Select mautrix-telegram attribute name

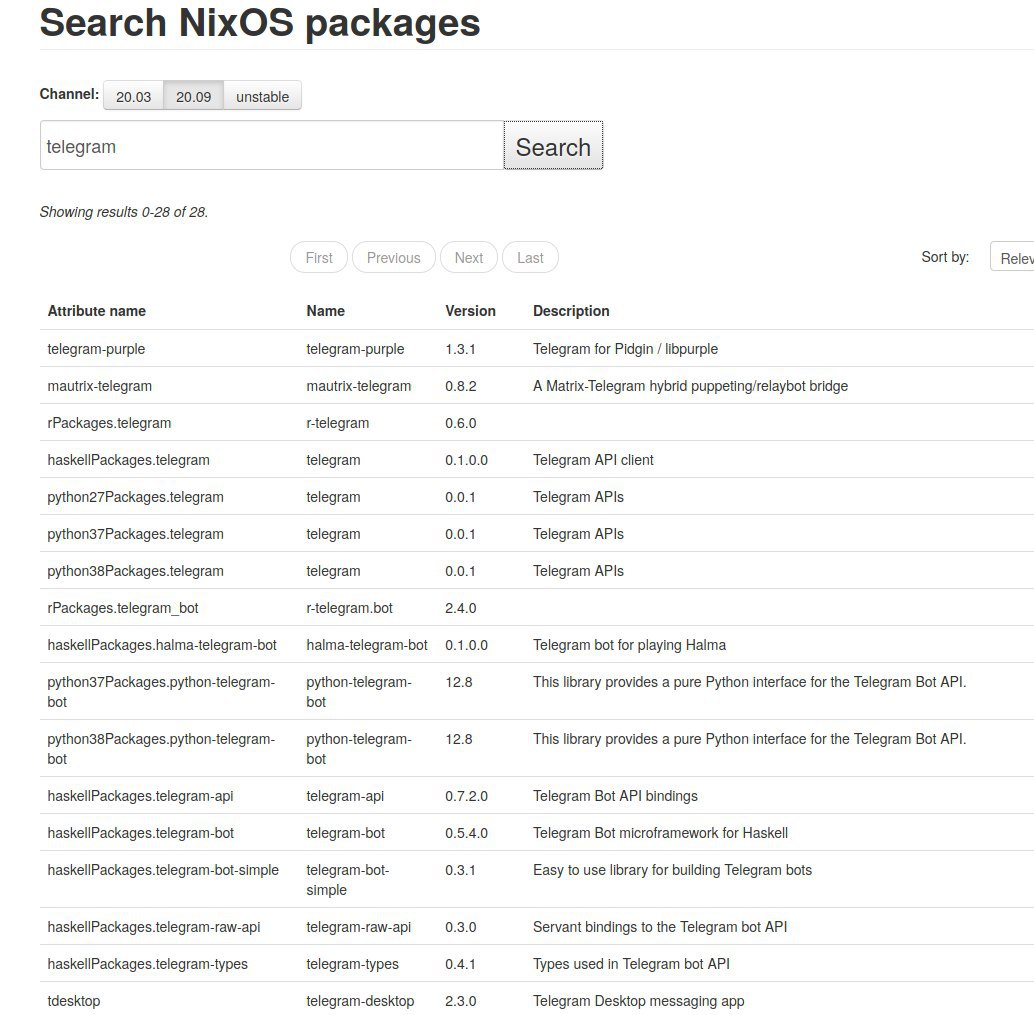coord(100,386)
